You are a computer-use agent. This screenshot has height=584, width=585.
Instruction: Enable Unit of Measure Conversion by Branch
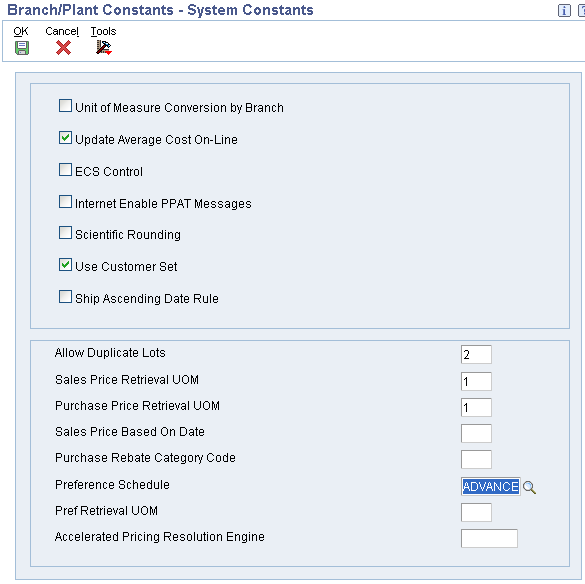pos(65,106)
